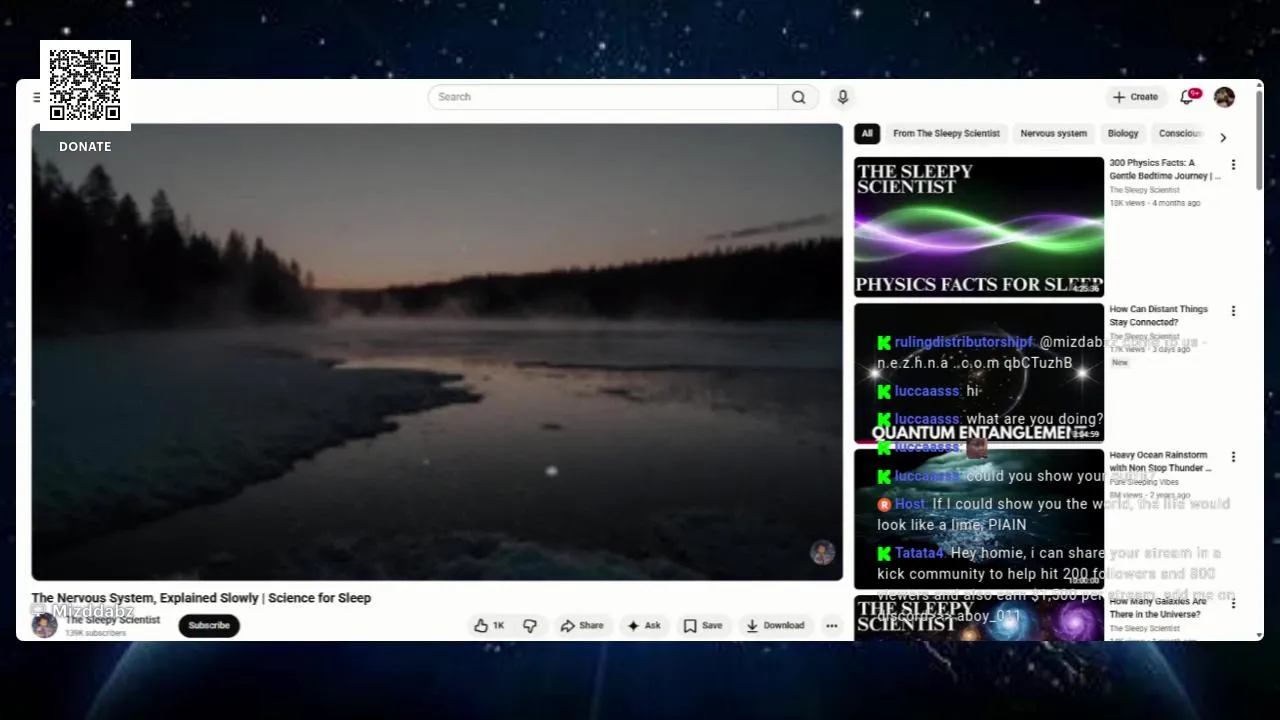Share the video
The image size is (1280, 720).
click(582, 625)
